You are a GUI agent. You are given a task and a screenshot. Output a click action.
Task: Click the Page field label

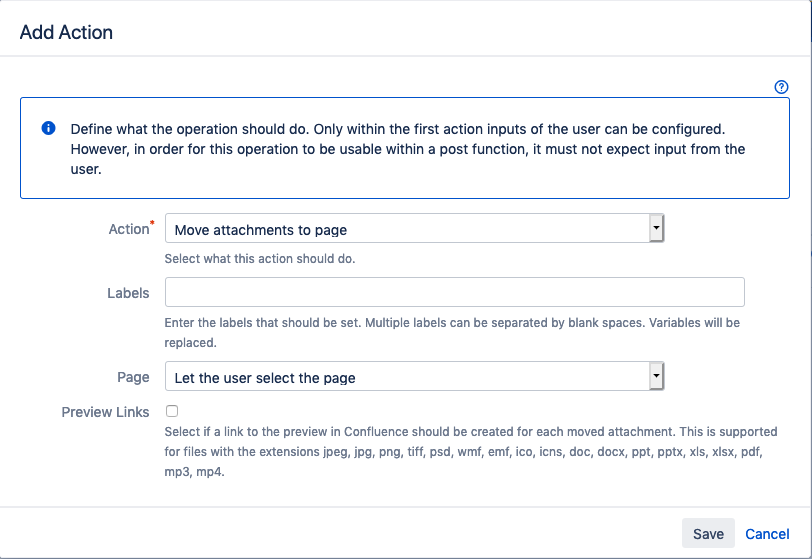(133, 377)
